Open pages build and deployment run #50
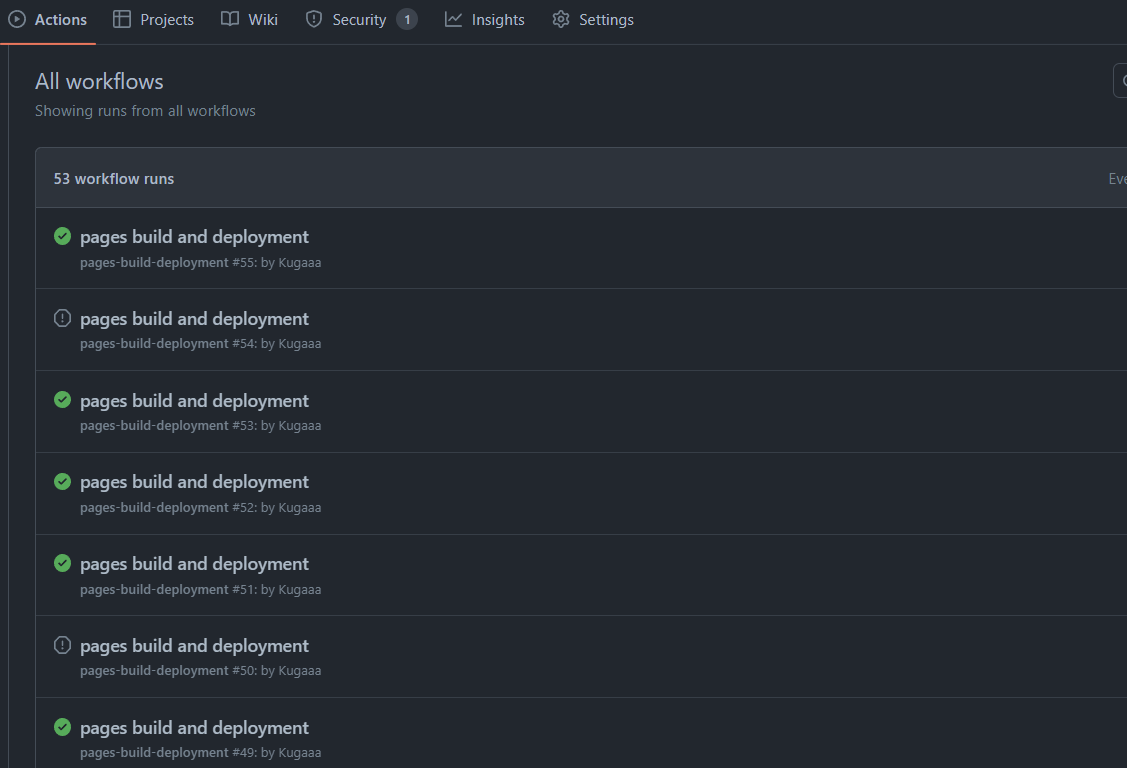 pyautogui.click(x=194, y=645)
